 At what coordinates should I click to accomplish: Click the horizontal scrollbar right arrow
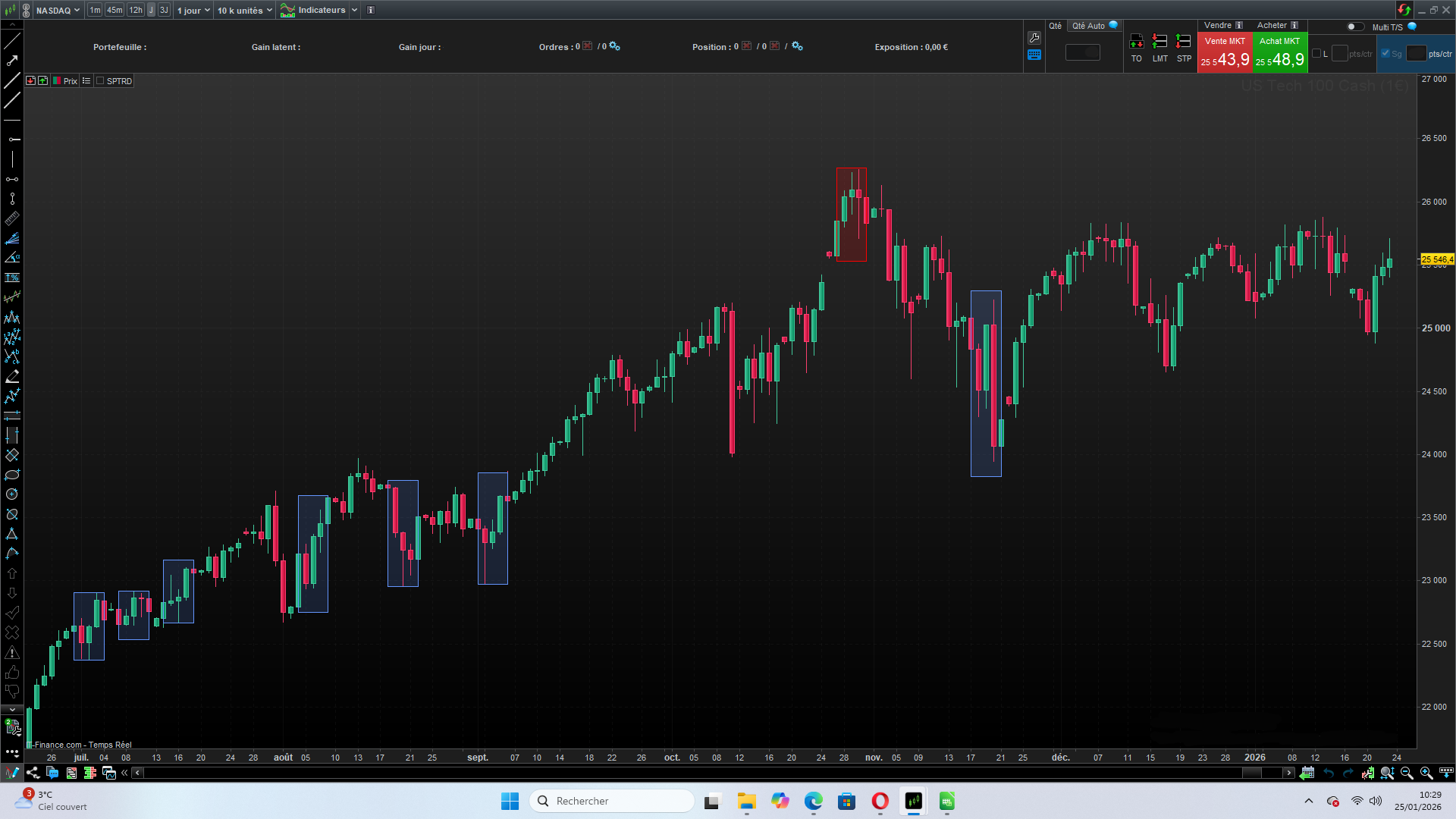1288,773
